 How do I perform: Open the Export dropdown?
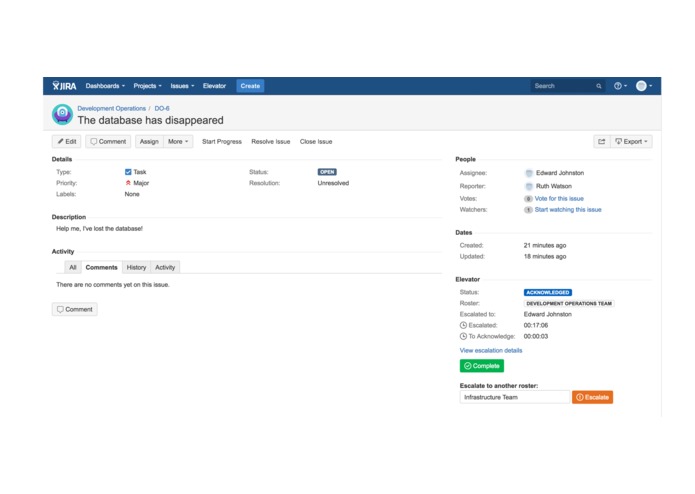[632, 141]
